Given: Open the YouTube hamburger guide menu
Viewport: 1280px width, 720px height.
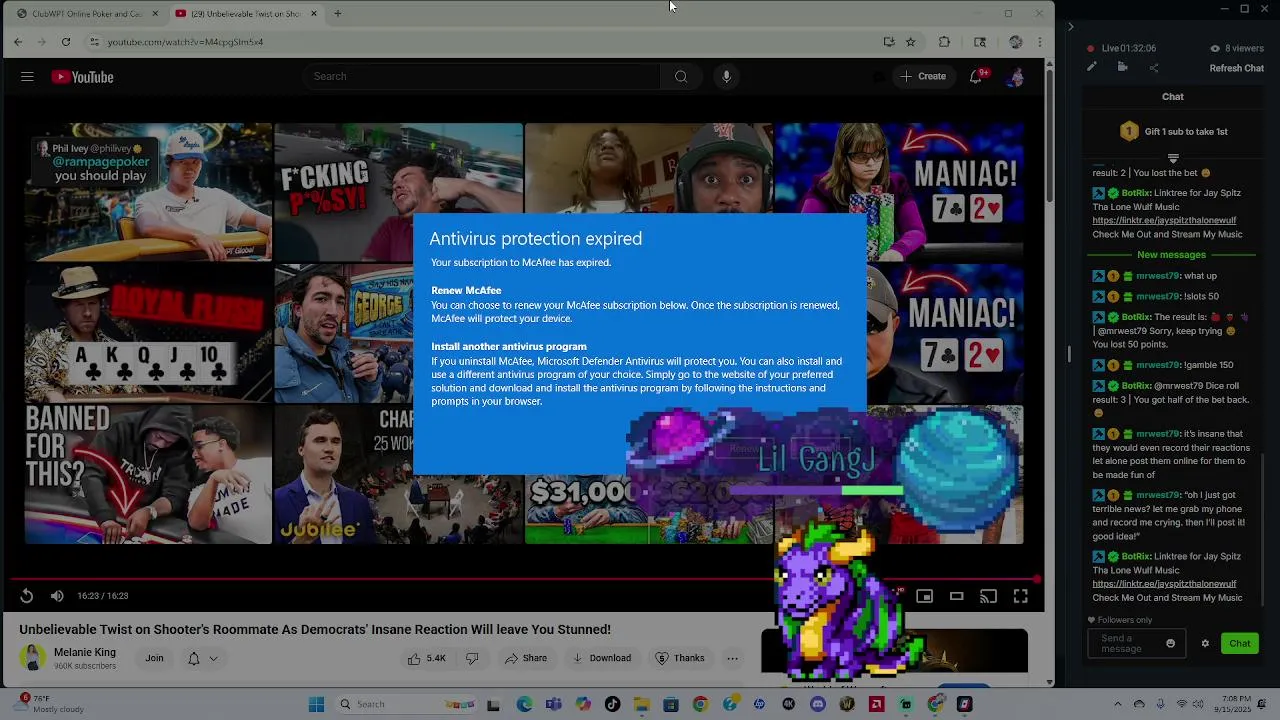Looking at the screenshot, I should point(27,77).
